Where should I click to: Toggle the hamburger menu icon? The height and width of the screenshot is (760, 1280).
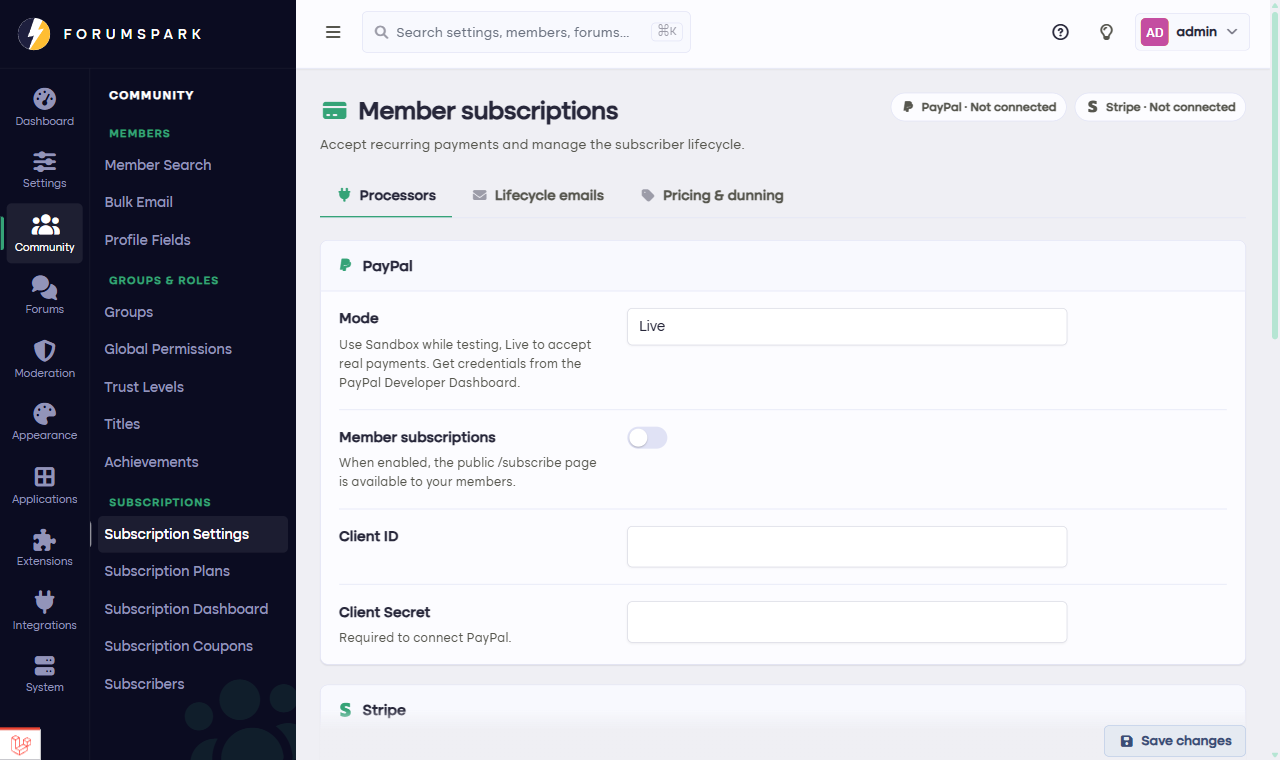[333, 32]
